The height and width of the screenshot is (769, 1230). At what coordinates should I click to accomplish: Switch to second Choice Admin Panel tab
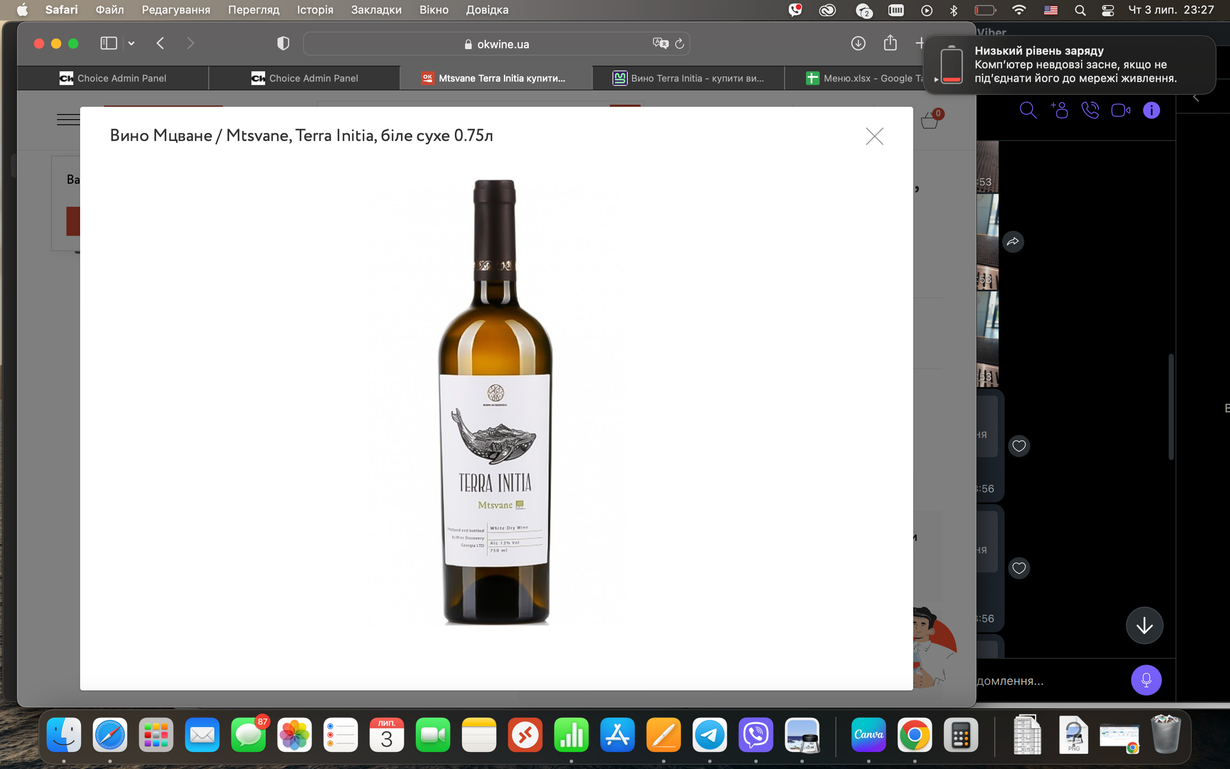click(x=304, y=78)
